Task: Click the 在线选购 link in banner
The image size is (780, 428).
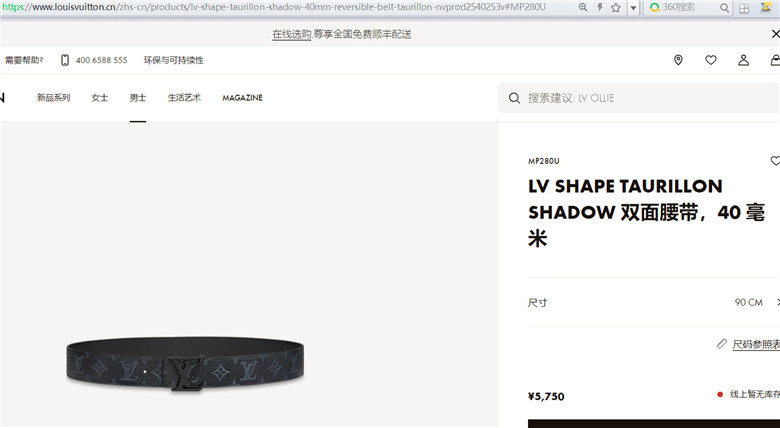Action: pos(292,34)
